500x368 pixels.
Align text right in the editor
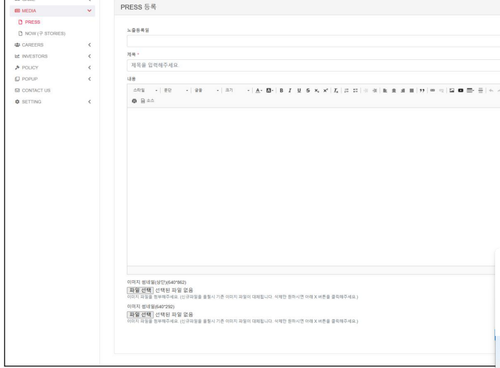pos(403,90)
